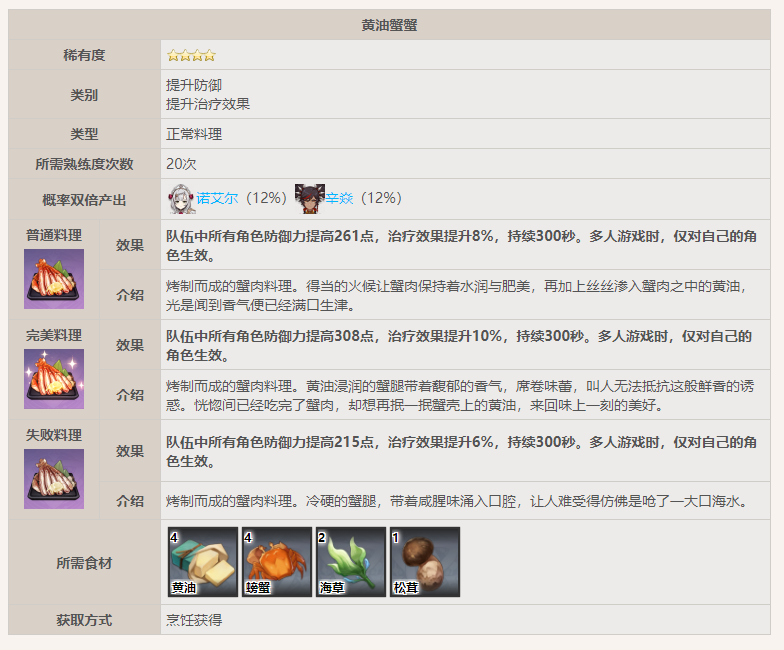
Task: Select the 海草 seagrass ingredient icon
Action: tap(351, 562)
